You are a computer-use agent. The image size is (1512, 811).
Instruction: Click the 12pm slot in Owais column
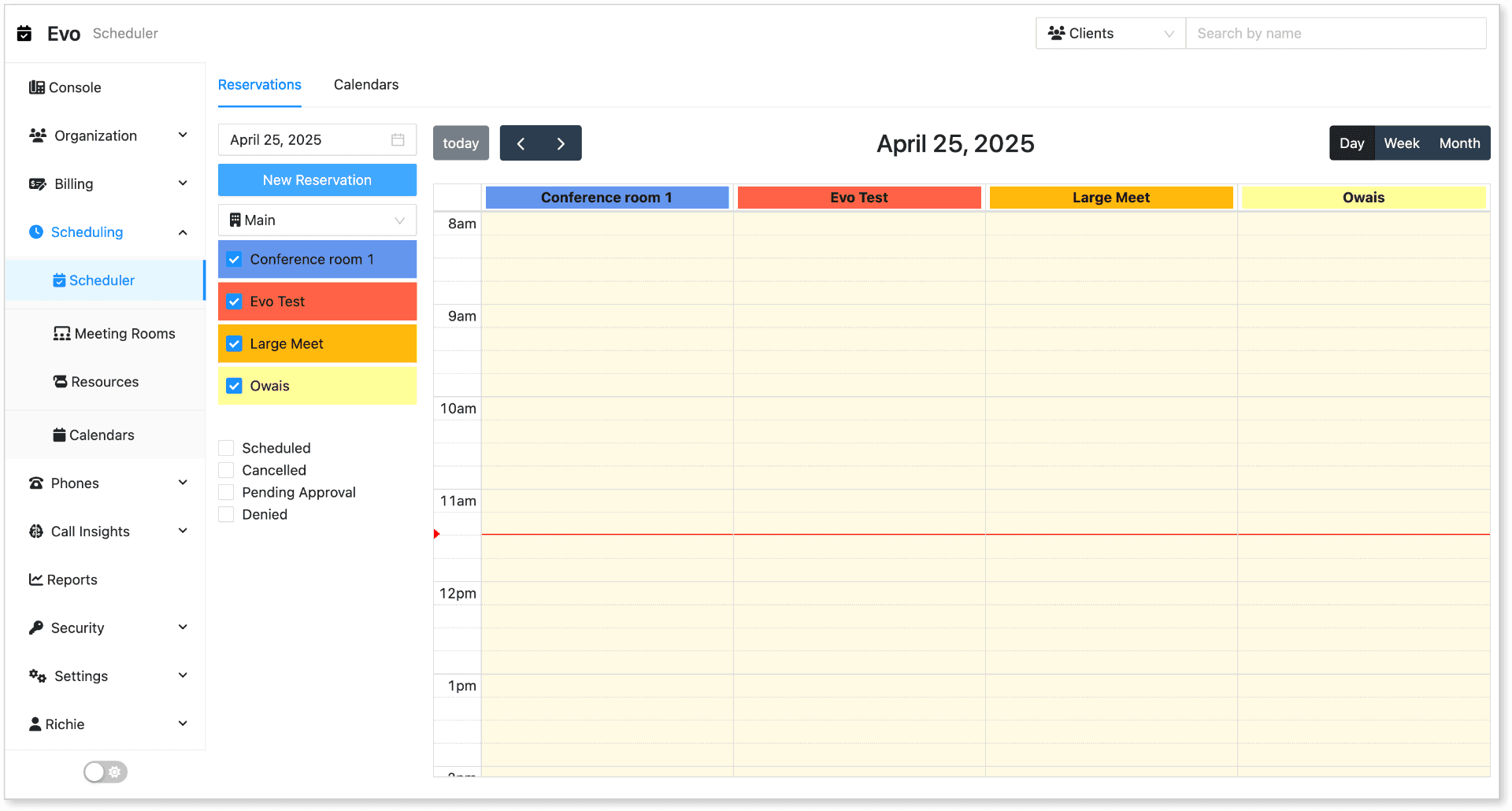[x=1364, y=593]
